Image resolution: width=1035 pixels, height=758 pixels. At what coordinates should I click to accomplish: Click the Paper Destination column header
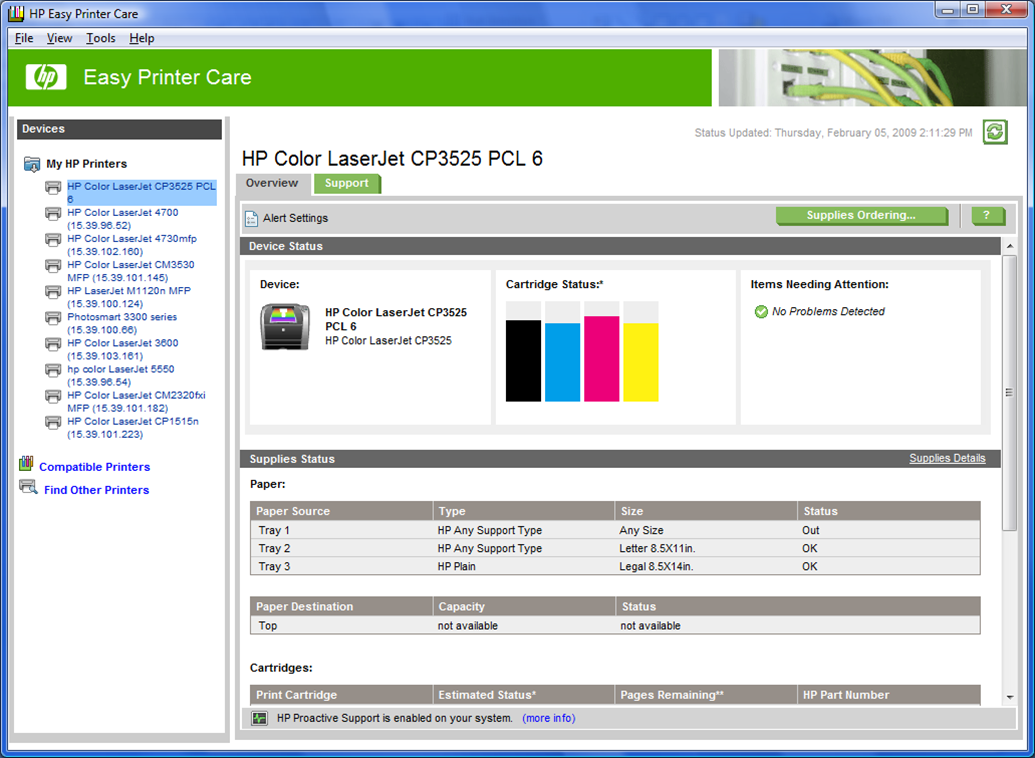pos(342,606)
